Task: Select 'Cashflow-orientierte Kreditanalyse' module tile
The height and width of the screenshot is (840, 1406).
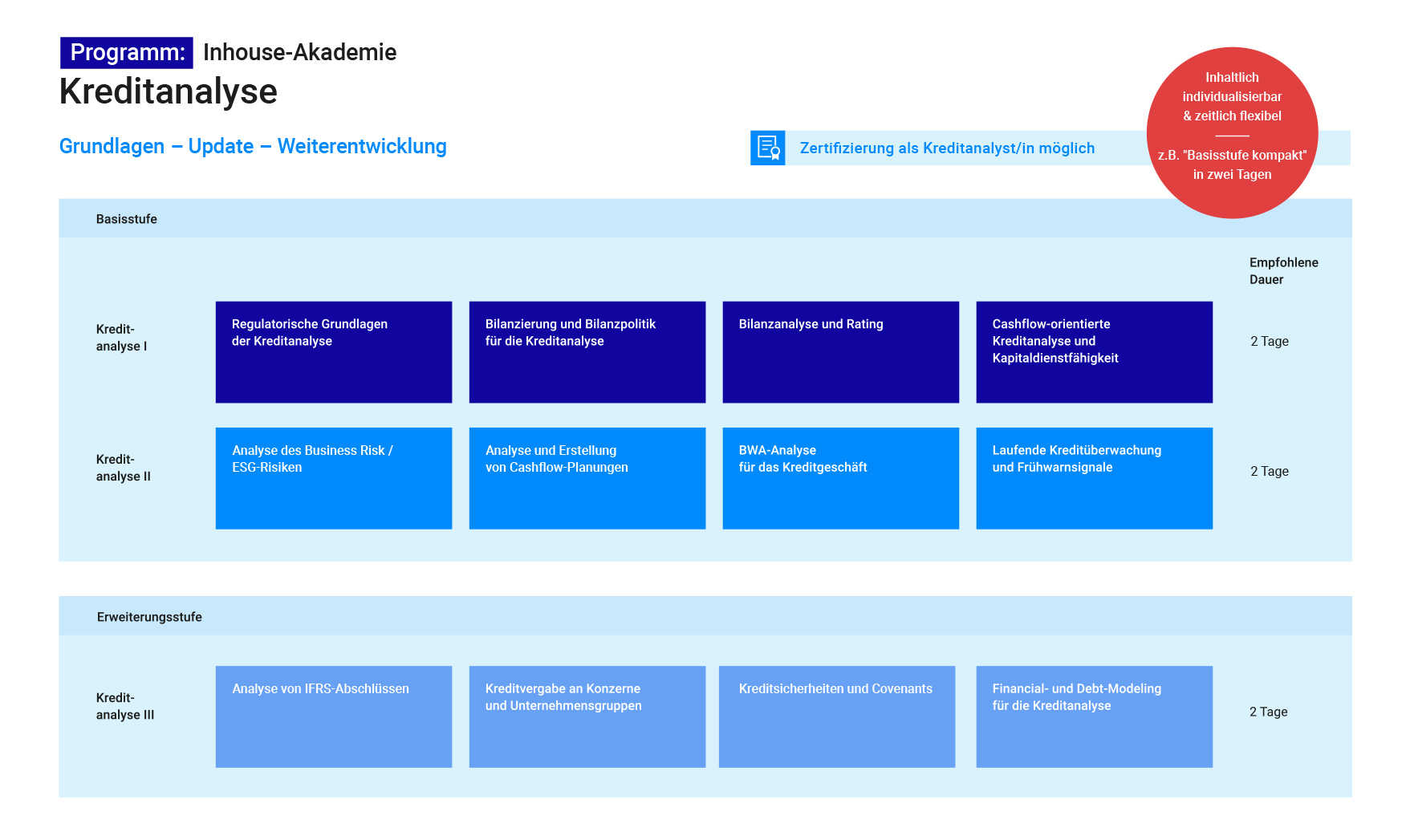Action: 1094,351
